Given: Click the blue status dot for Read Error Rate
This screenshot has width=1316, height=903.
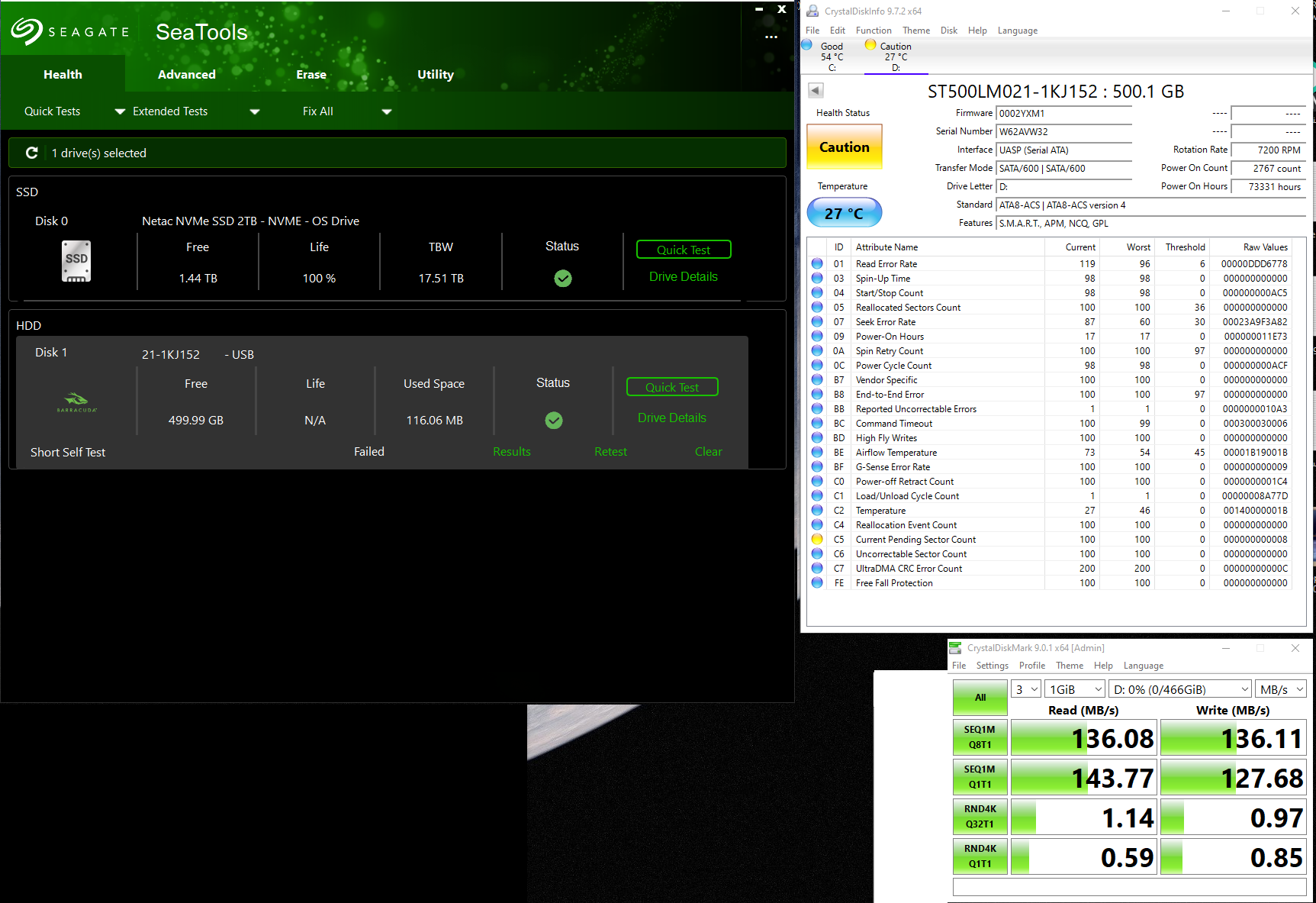Looking at the screenshot, I should [817, 264].
